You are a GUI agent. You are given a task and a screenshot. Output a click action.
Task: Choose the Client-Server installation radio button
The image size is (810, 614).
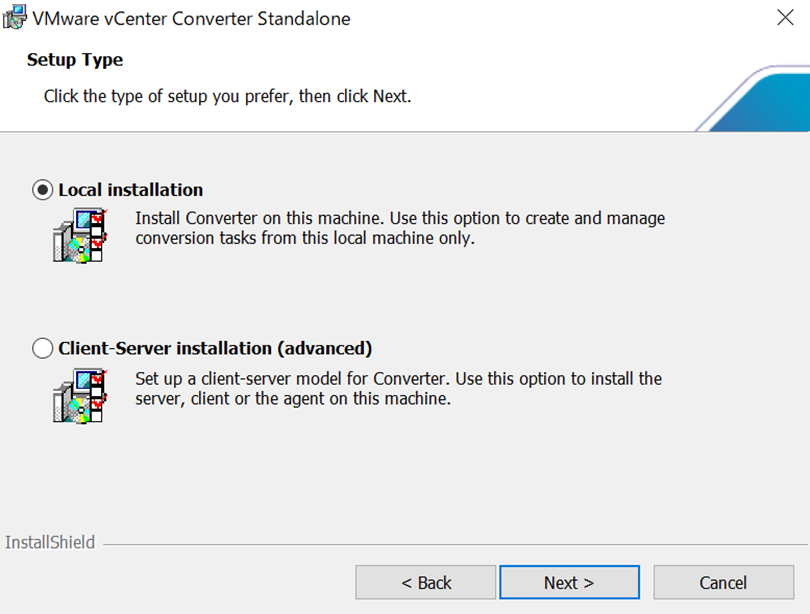[x=44, y=349]
